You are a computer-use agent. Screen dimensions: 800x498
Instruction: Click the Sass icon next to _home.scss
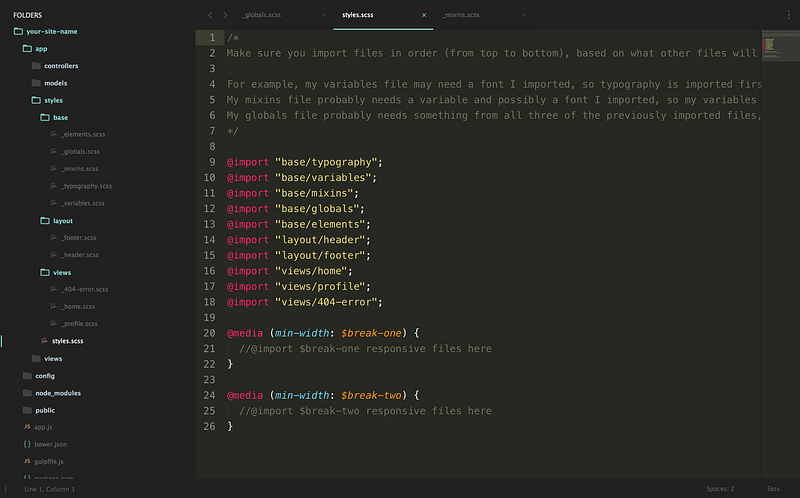[x=53, y=307]
